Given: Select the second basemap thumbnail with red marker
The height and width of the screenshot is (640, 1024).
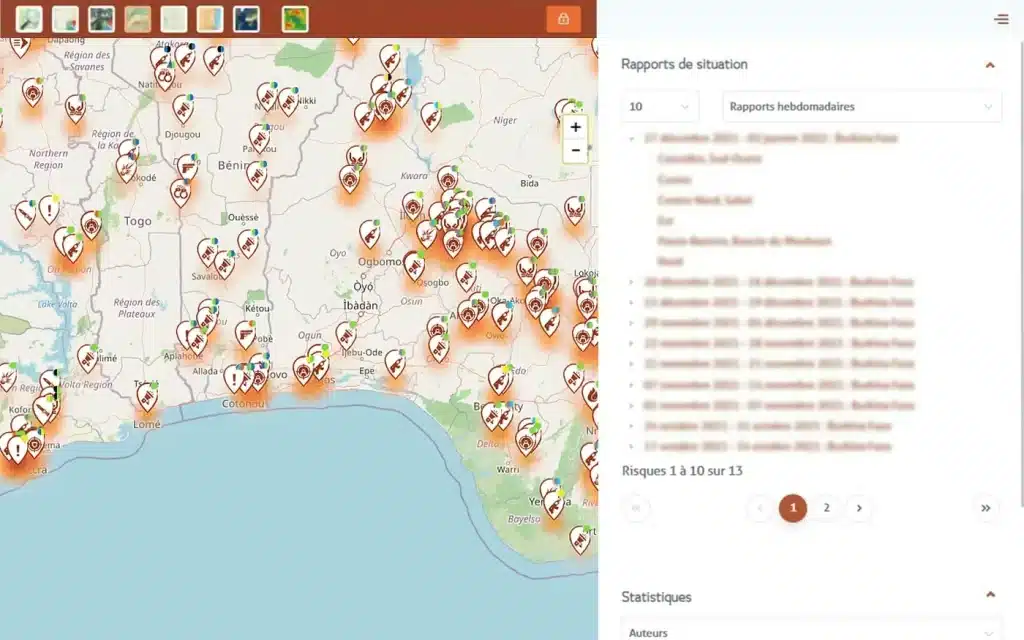Looking at the screenshot, I should click(x=65, y=19).
